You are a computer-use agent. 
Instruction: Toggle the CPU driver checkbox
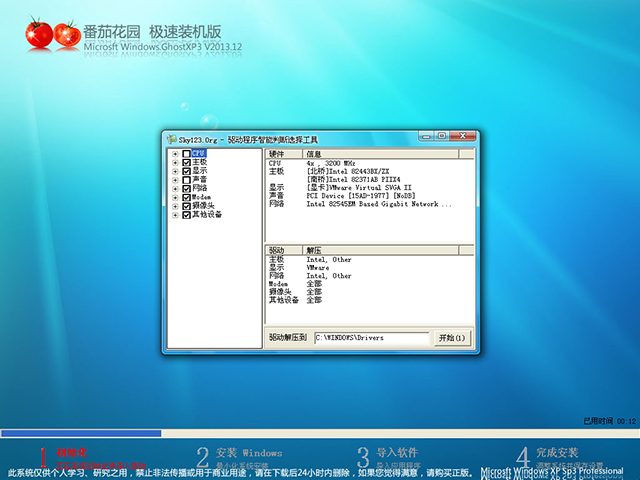point(186,154)
